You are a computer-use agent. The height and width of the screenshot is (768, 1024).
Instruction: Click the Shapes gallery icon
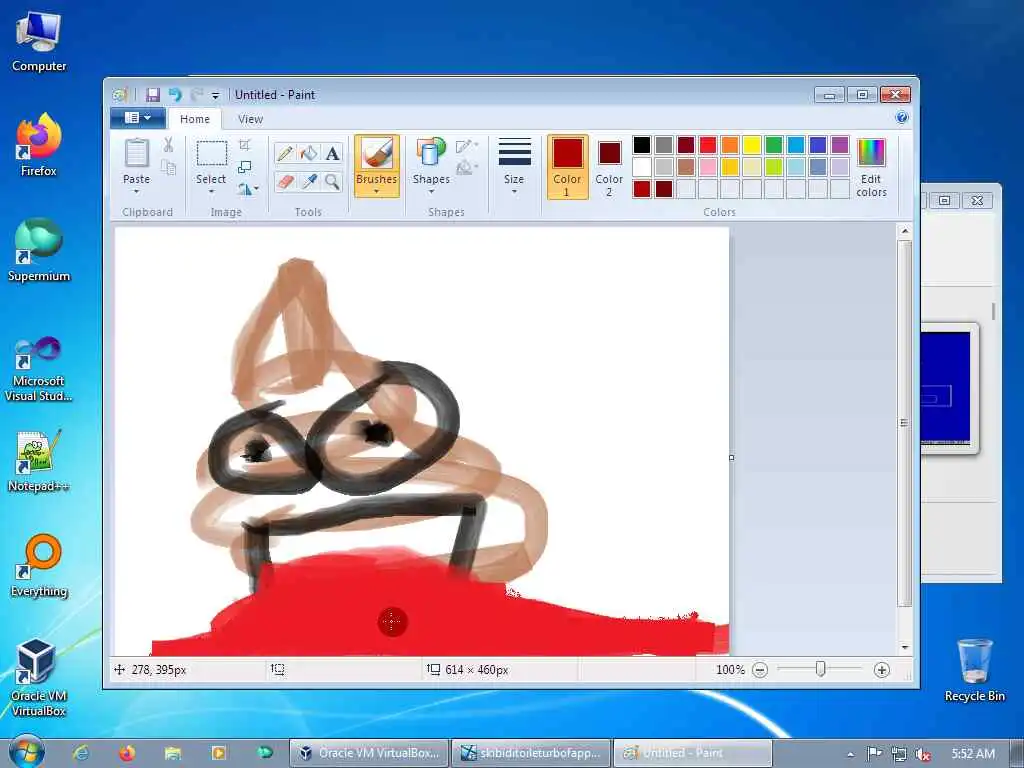click(430, 153)
